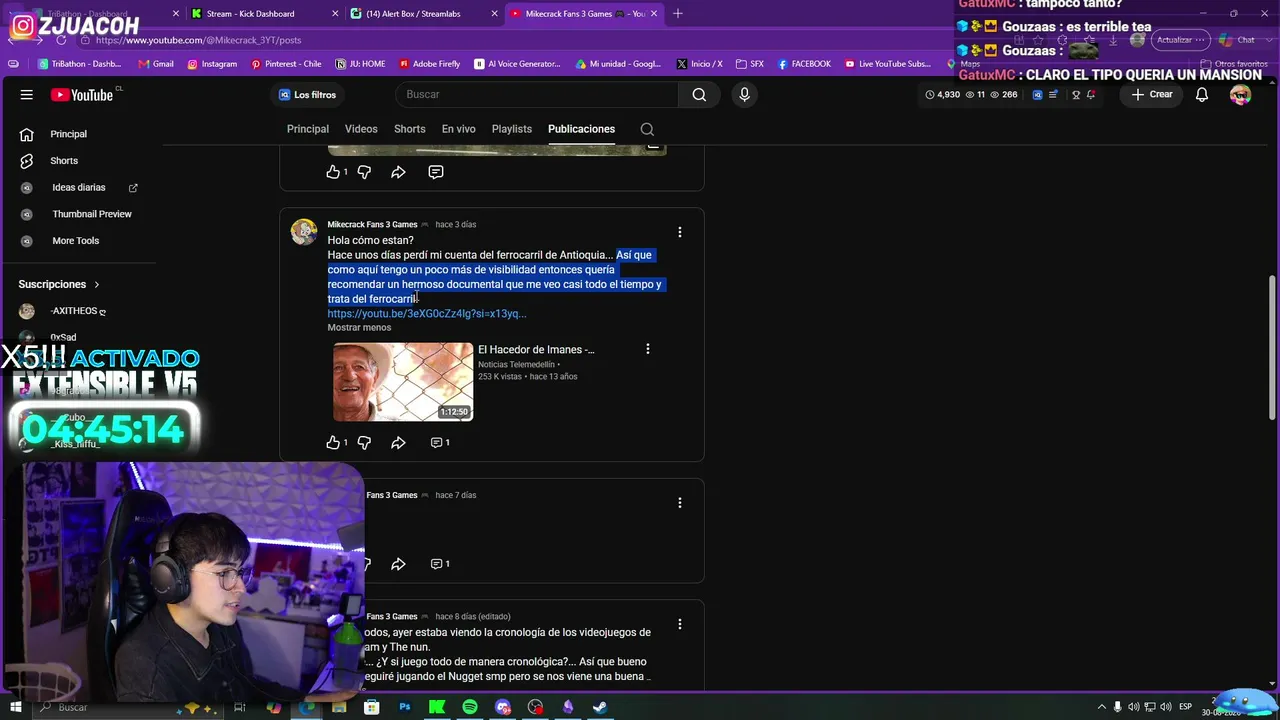This screenshot has width=1280, height=720.
Task: Open a new browser tab
Action: (678, 14)
